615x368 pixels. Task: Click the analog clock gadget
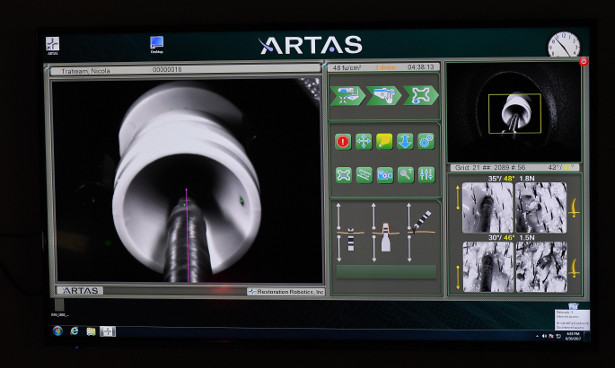coord(564,45)
